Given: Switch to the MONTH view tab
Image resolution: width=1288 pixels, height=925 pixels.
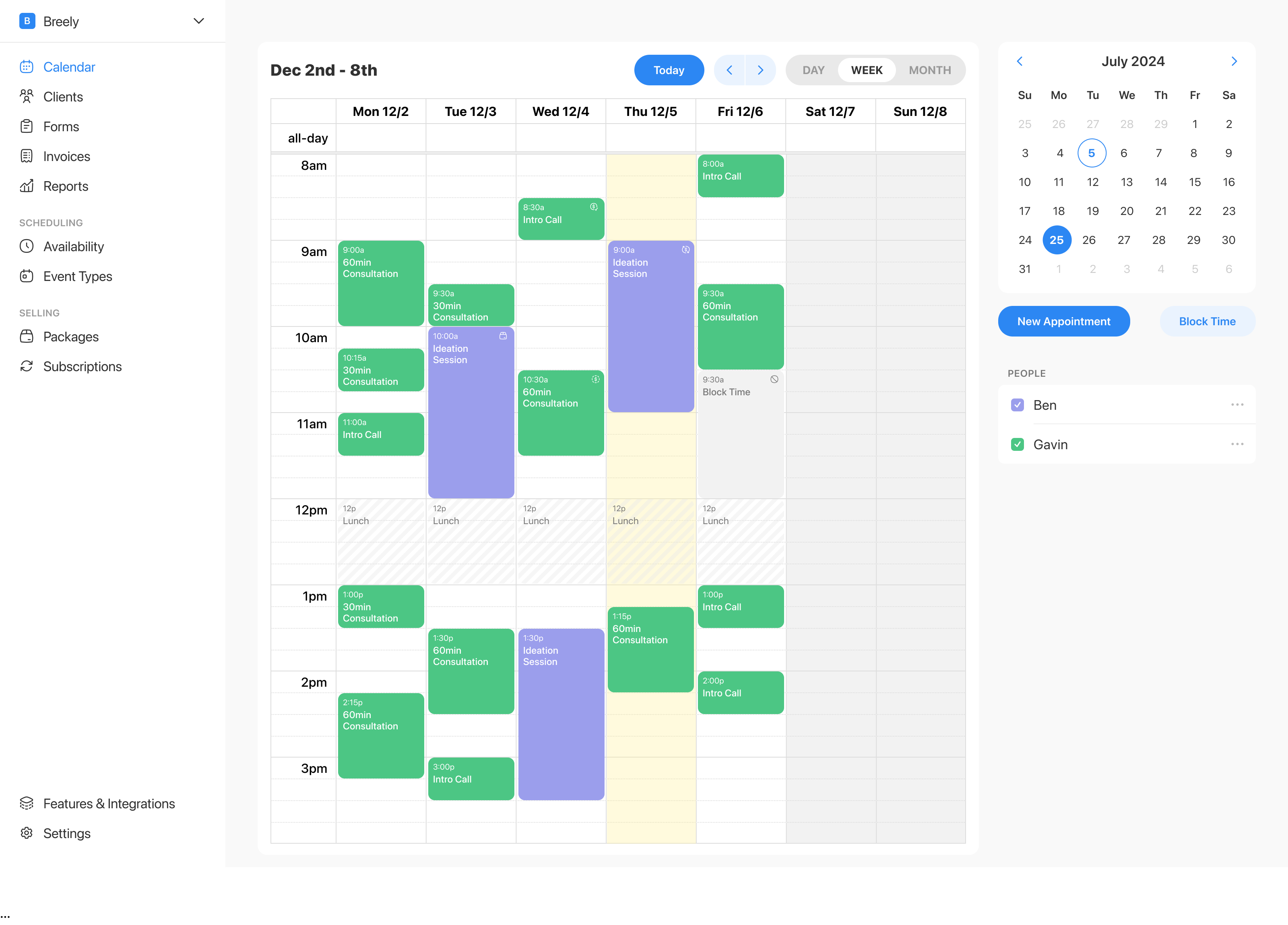Looking at the screenshot, I should [x=930, y=70].
